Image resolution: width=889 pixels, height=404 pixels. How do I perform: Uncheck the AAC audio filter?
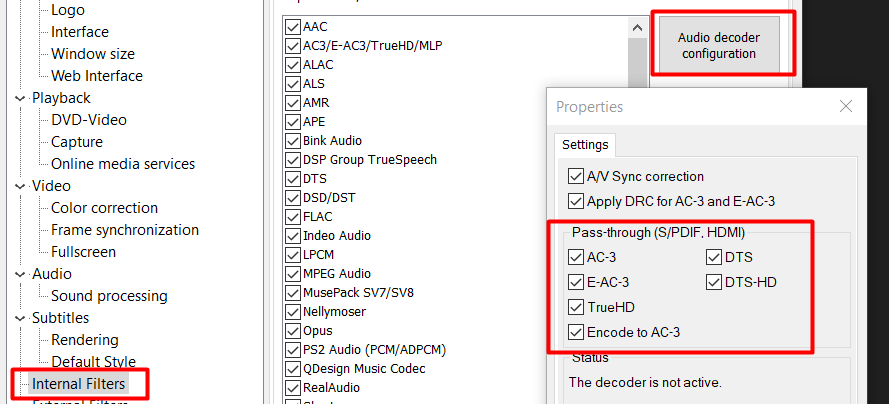point(293,27)
